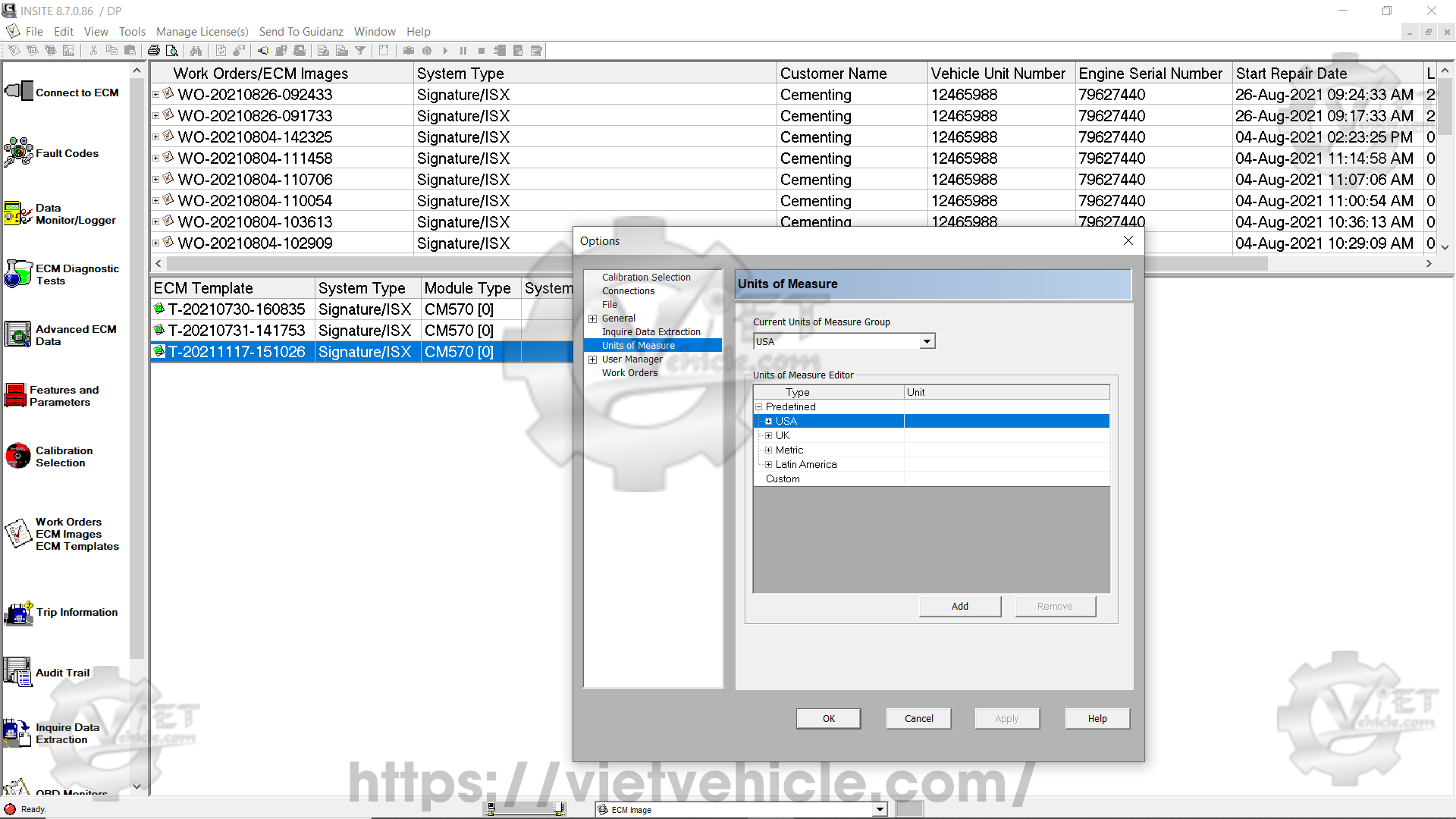Expand the UK units tree node
This screenshot has width=1456, height=819.
pos(768,435)
